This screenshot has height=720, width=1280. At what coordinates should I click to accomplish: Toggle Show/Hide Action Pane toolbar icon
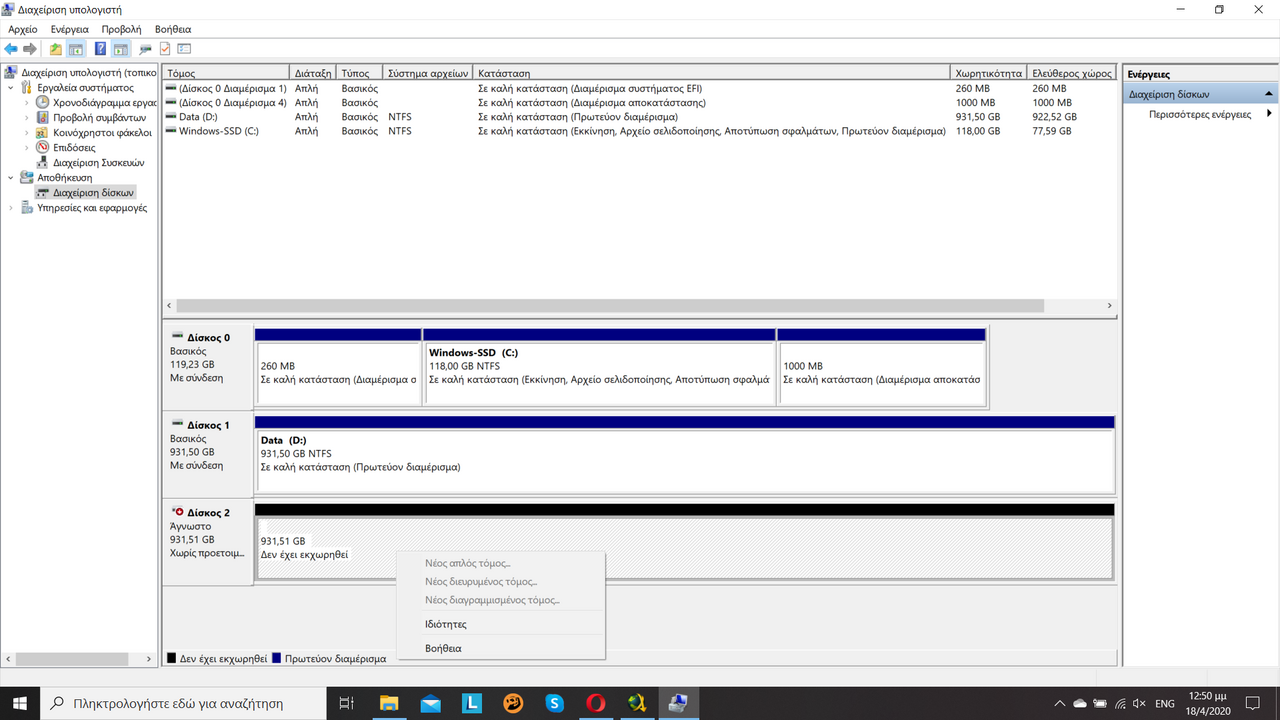[x=120, y=49]
